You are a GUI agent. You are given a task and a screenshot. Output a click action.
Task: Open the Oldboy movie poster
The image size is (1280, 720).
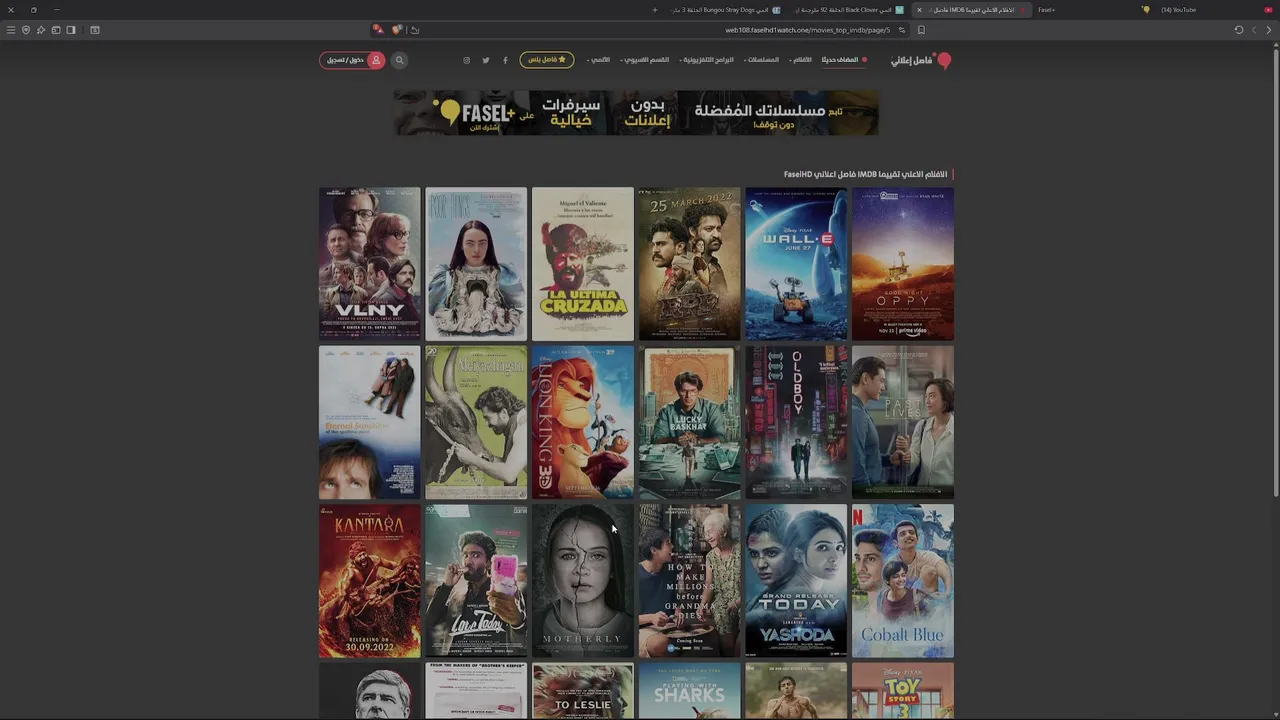click(796, 422)
